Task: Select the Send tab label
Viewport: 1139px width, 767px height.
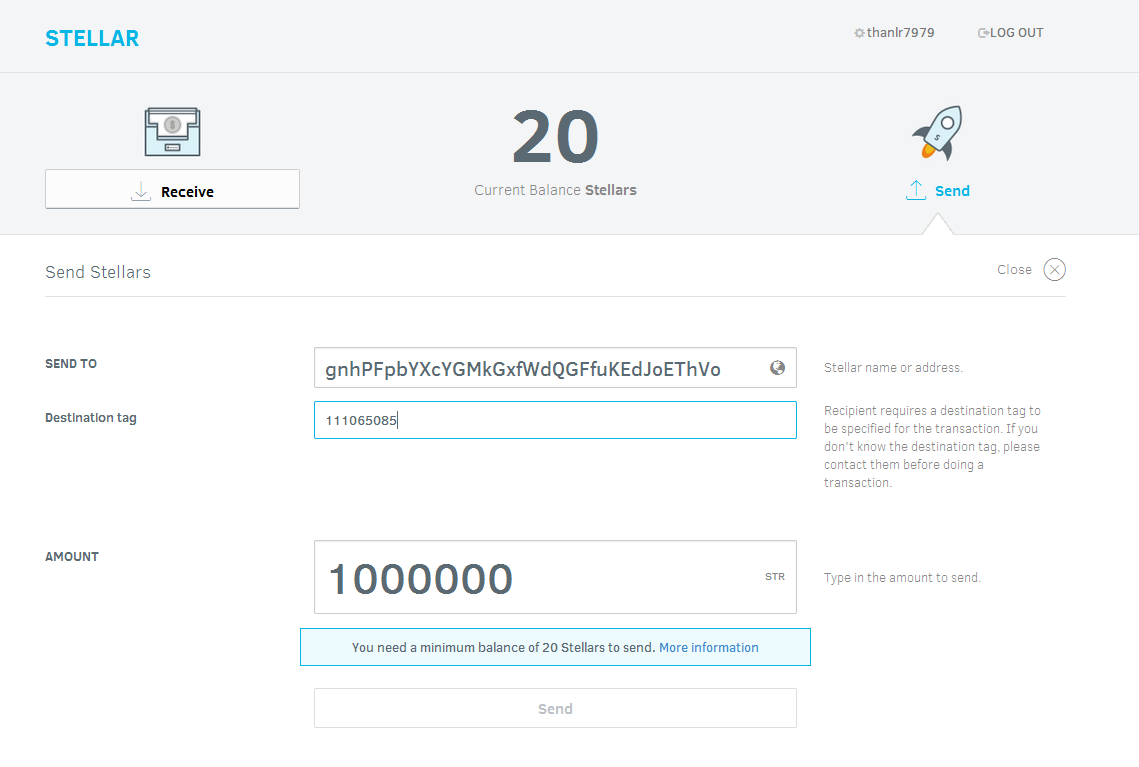Action: click(952, 191)
